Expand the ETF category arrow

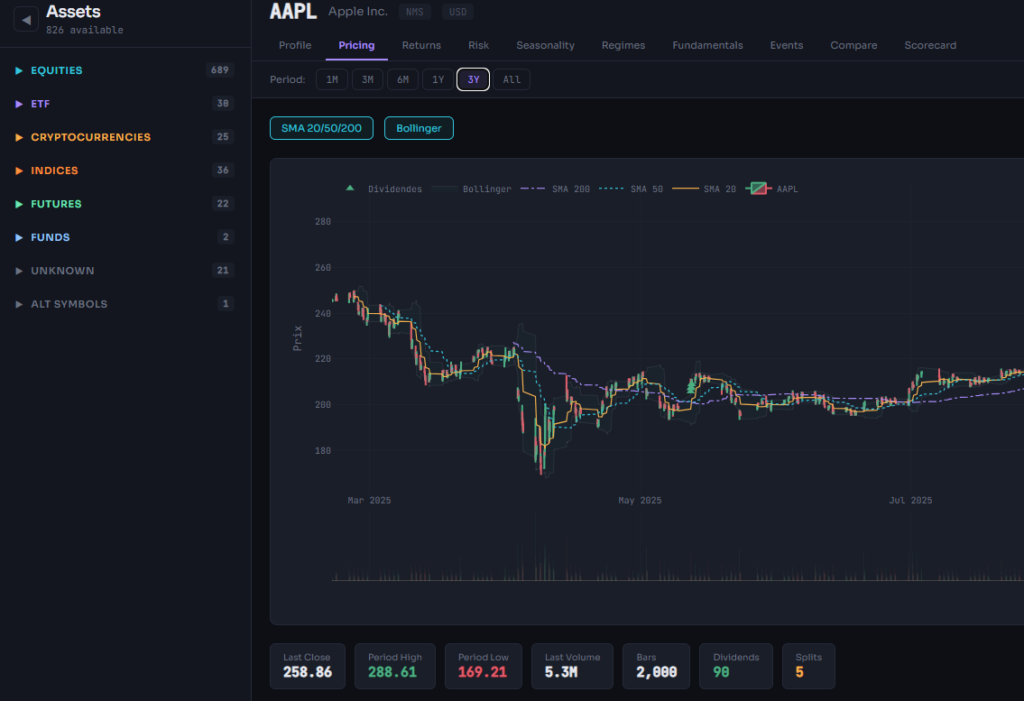(19, 104)
